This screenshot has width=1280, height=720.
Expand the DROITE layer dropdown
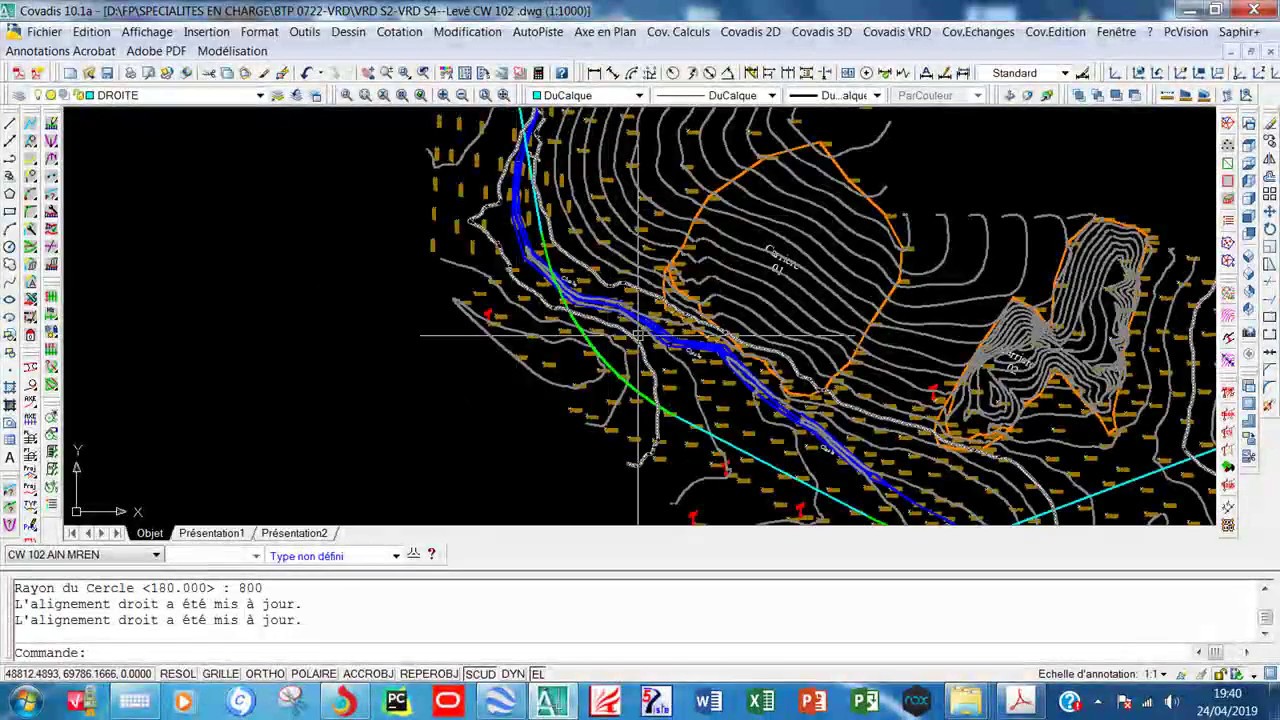coord(260,96)
